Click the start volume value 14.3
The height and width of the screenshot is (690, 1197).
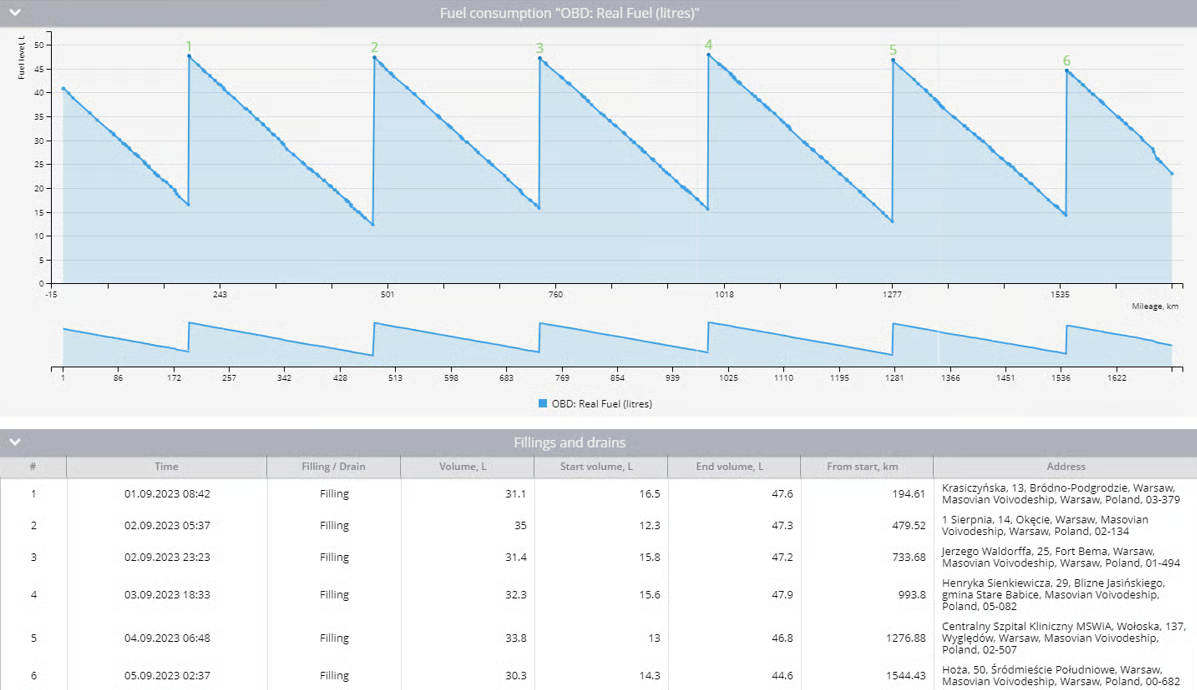pyautogui.click(x=650, y=675)
